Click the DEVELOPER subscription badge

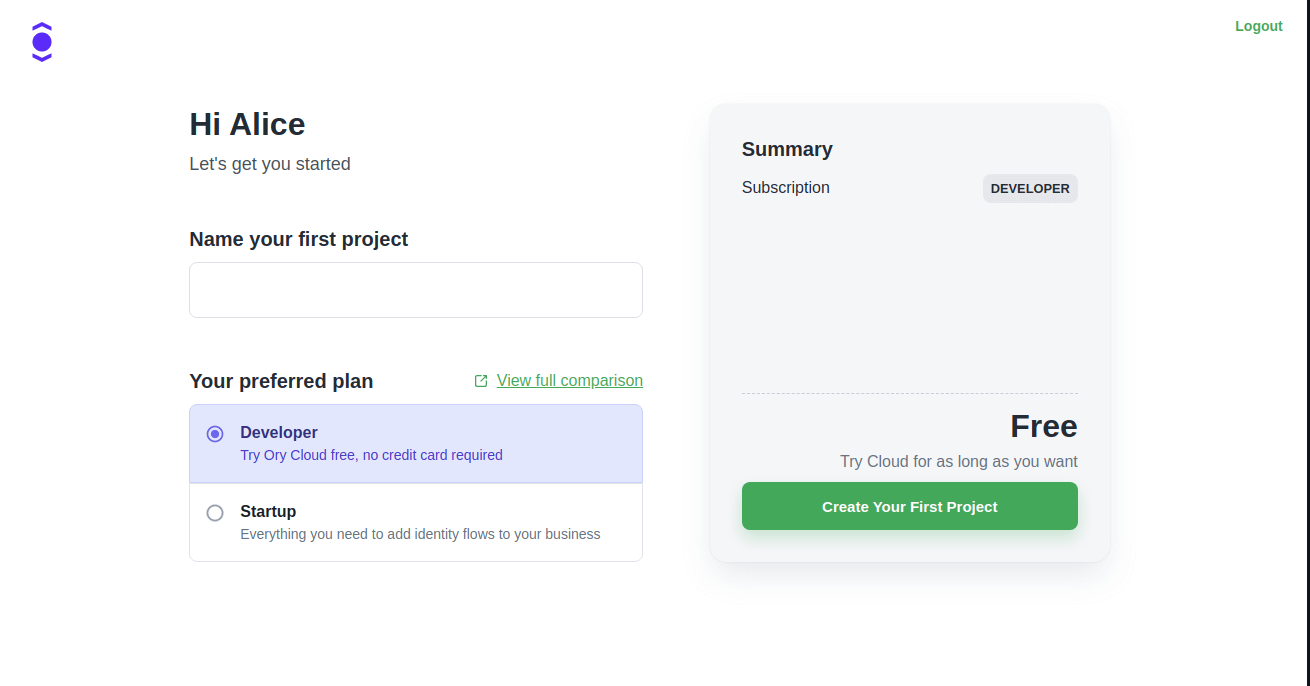point(1030,189)
